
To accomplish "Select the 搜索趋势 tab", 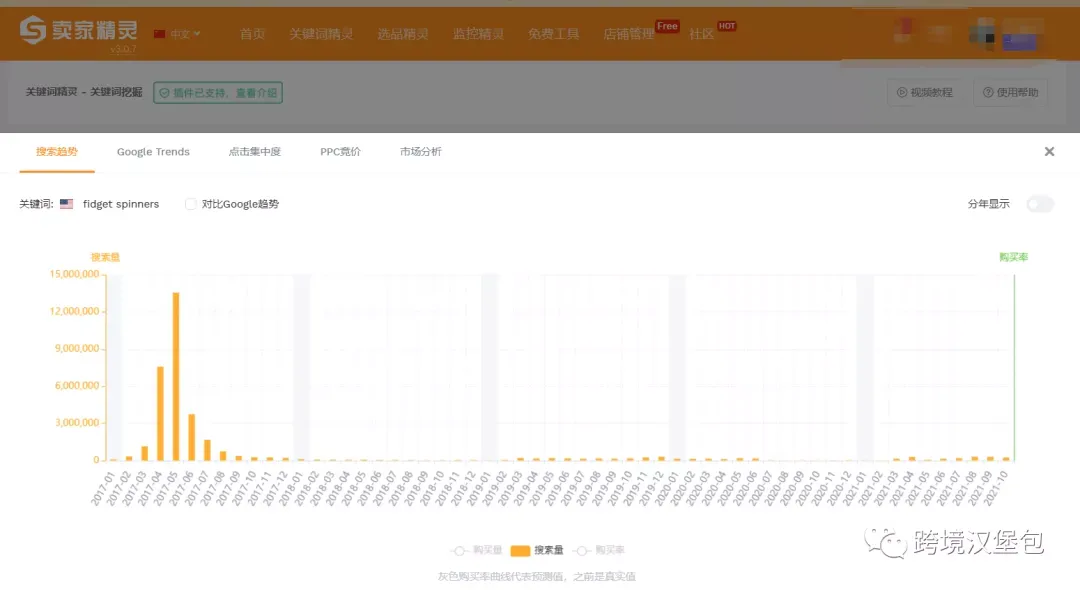I will [56, 151].
